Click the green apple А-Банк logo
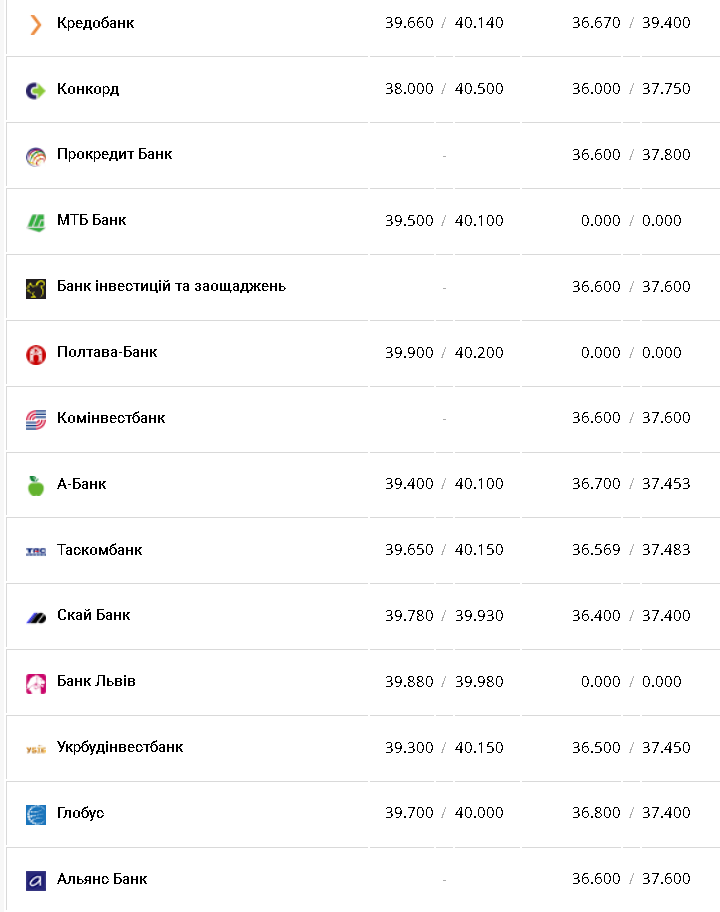The width and height of the screenshot is (720, 912). click(36, 486)
